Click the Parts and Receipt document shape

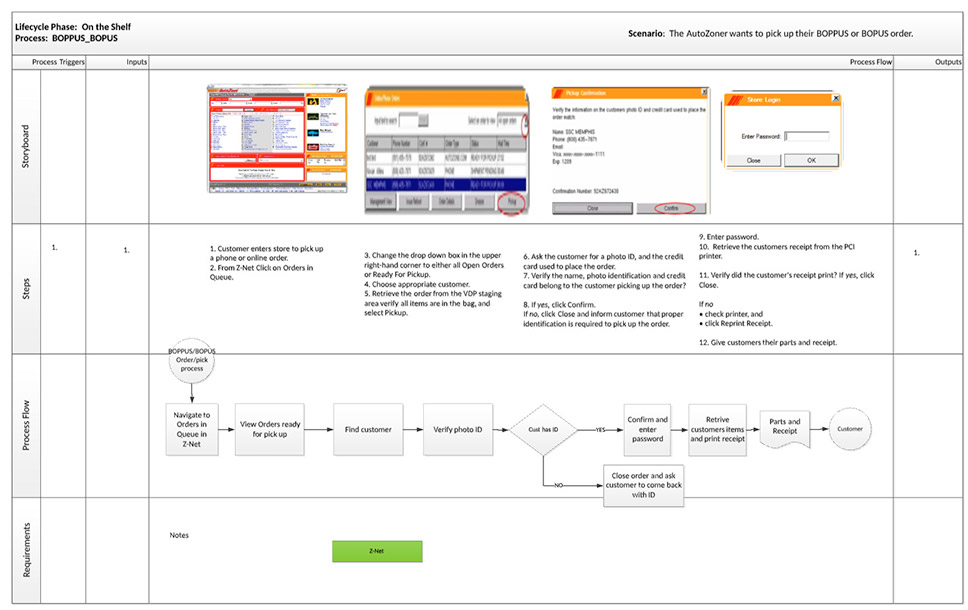[x=785, y=428]
